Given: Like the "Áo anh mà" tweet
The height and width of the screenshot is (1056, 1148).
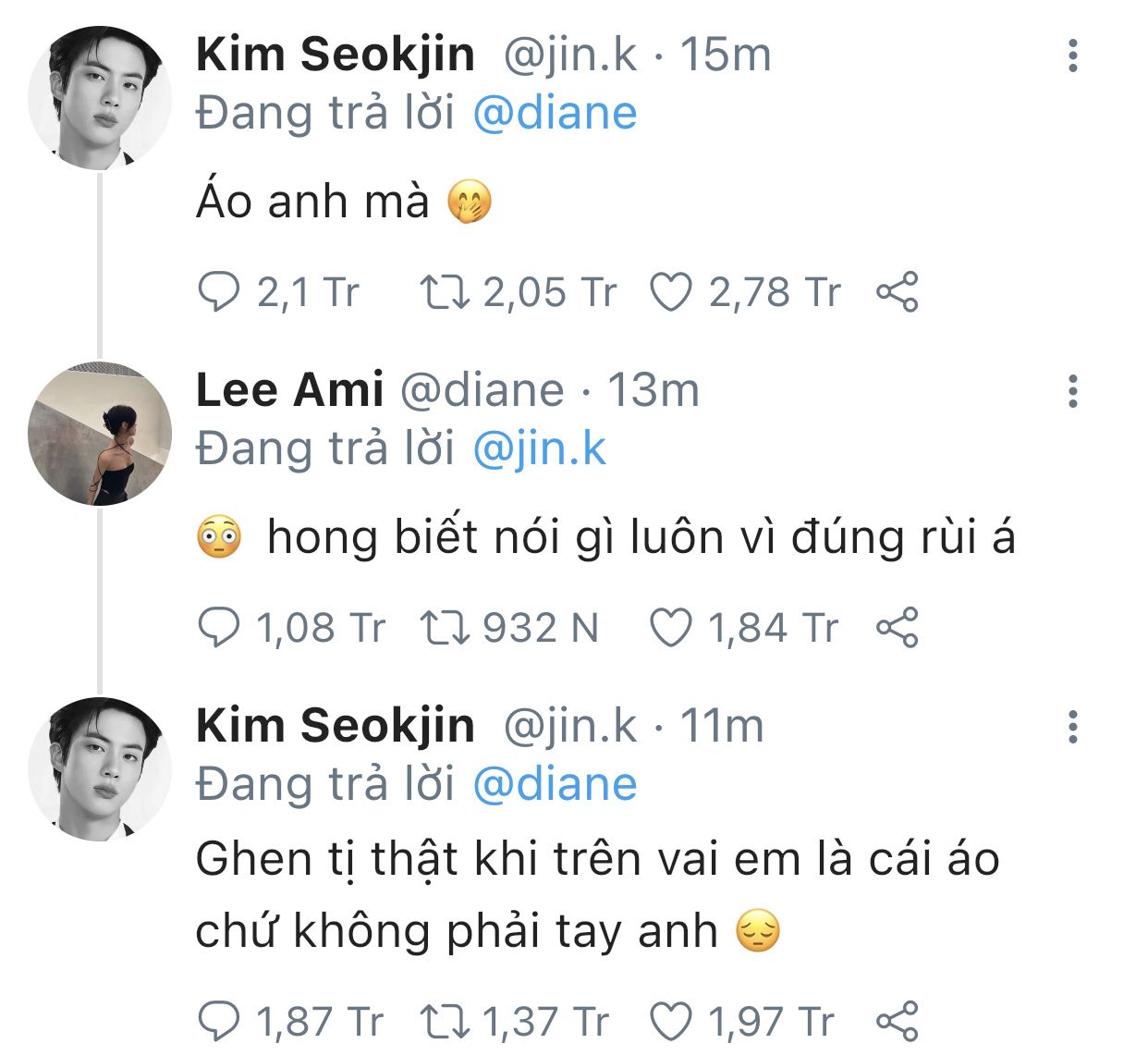Looking at the screenshot, I should pyautogui.click(x=670, y=292).
